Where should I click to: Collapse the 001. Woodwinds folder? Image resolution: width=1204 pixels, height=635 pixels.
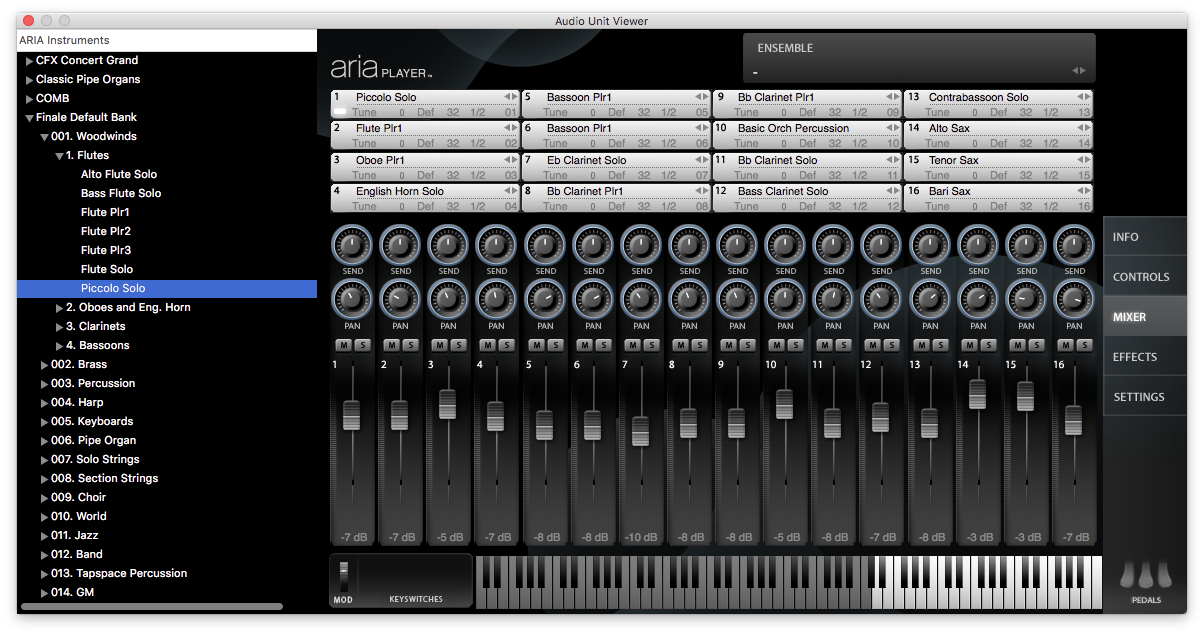coord(44,137)
